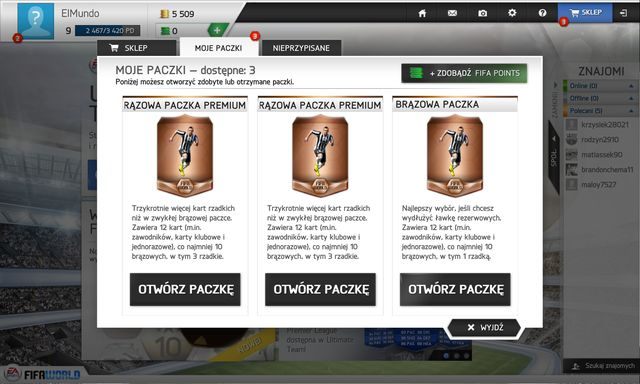Click the WYJDŹ exit button

(484, 327)
